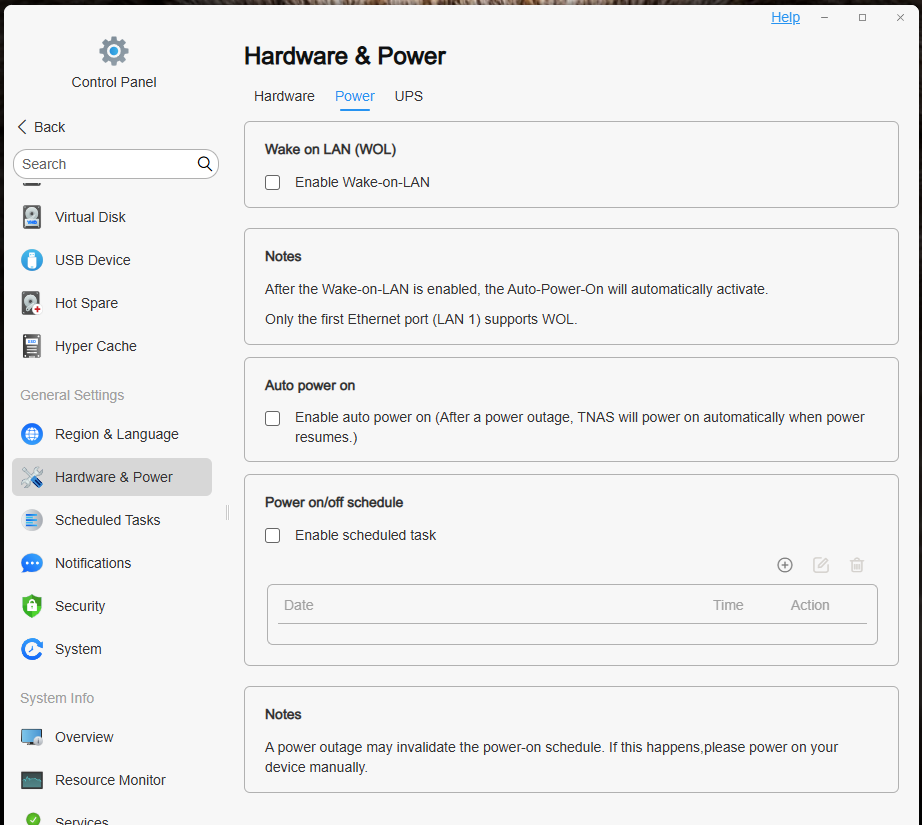Screen dimensions: 922x825
Task: Open the Overview monitor icon
Action: [x=32, y=737]
